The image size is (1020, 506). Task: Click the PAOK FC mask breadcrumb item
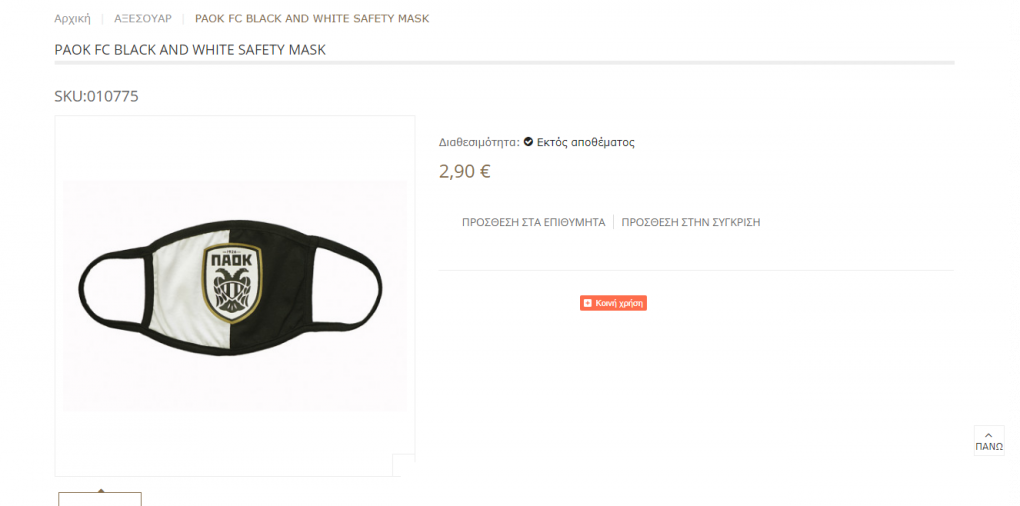312,19
